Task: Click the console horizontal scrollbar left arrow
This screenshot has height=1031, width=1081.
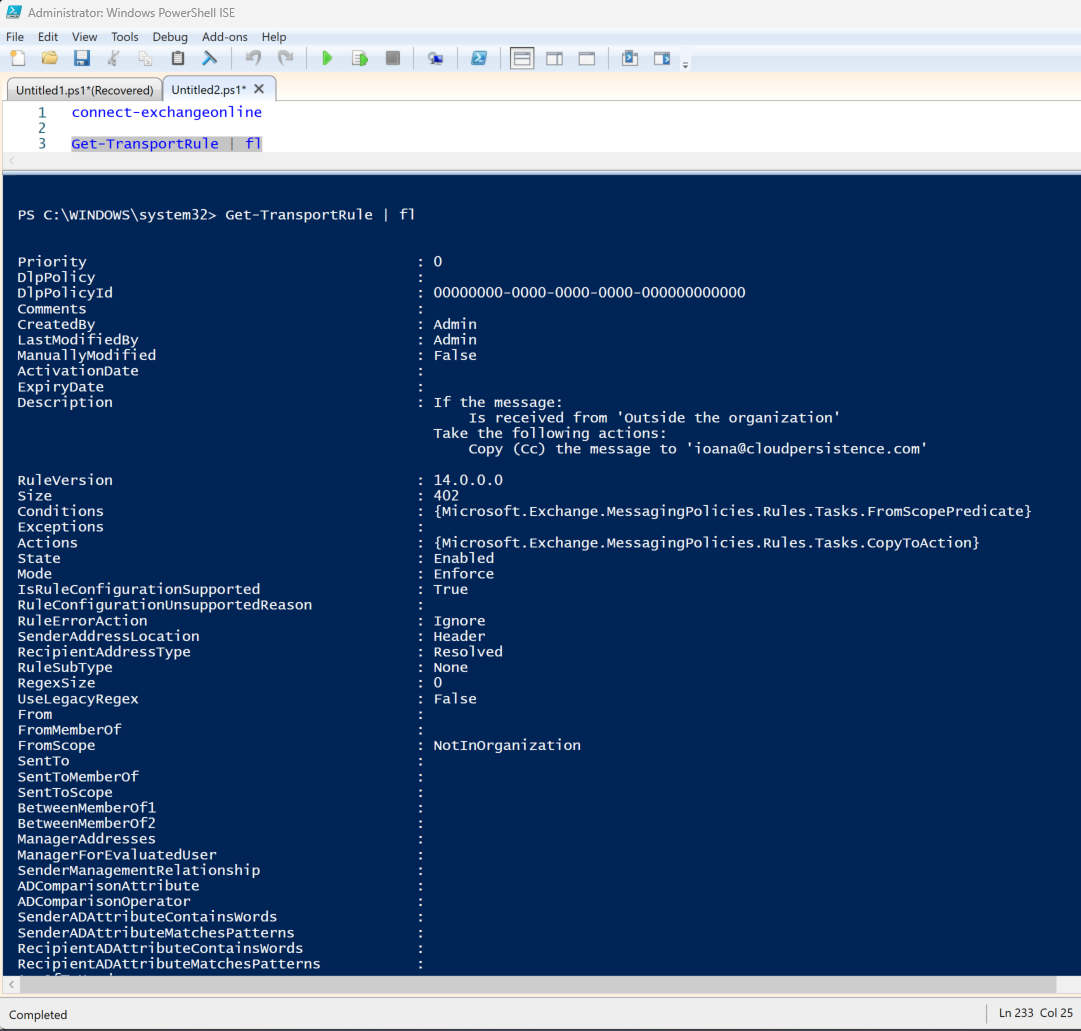Action: pos(11,984)
